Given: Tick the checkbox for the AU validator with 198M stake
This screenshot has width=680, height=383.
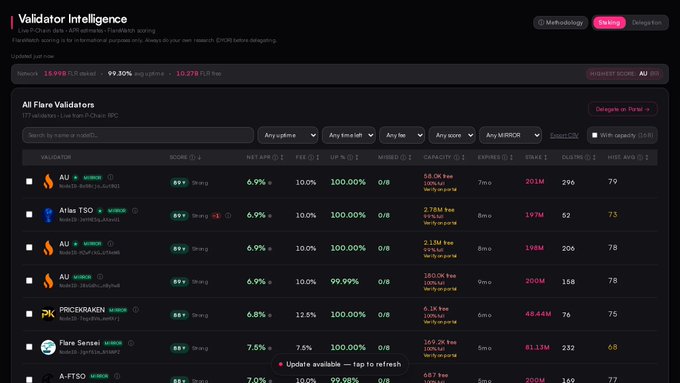Looking at the screenshot, I should click(x=29, y=247).
